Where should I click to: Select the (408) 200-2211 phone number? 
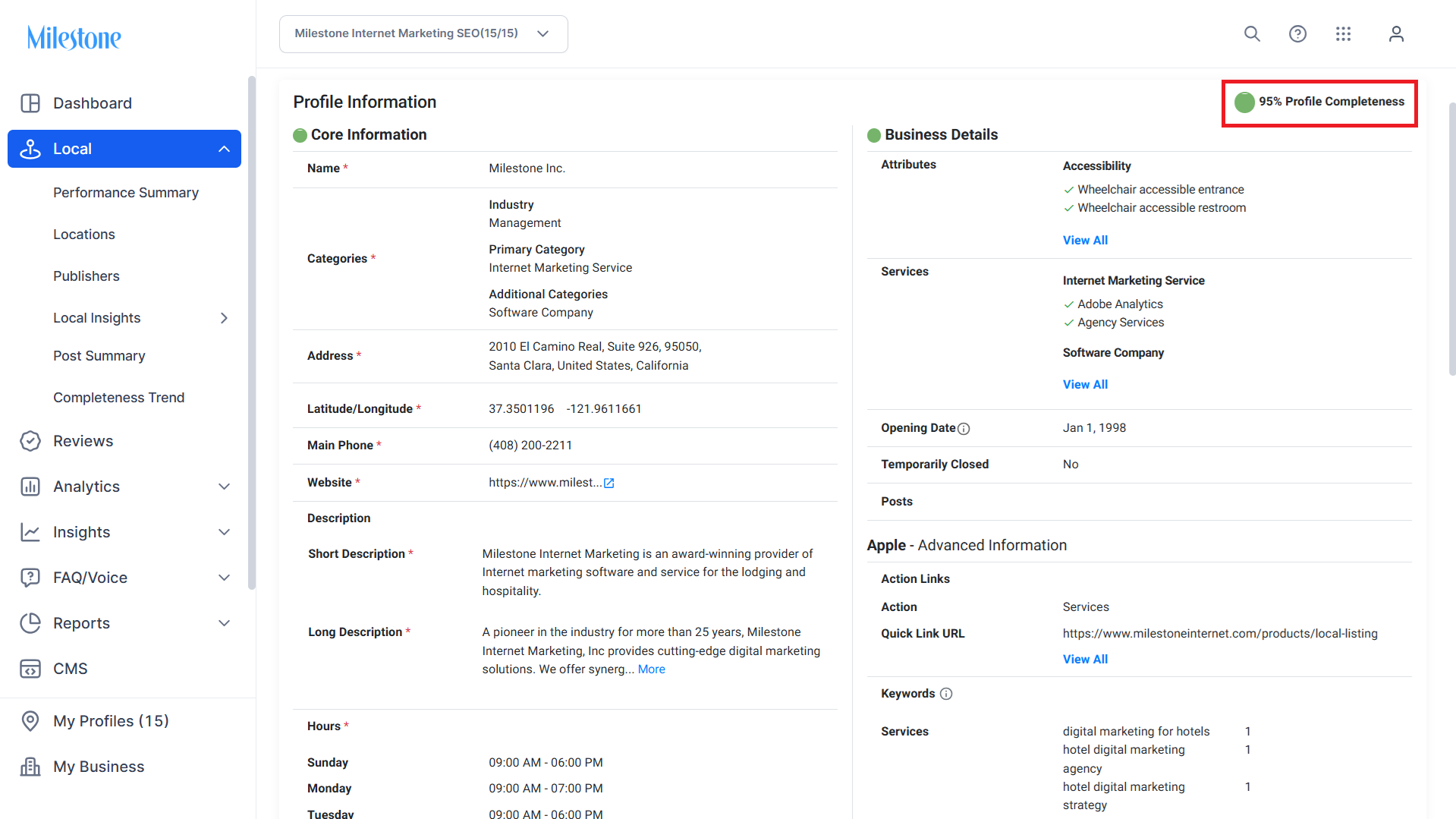pos(530,446)
